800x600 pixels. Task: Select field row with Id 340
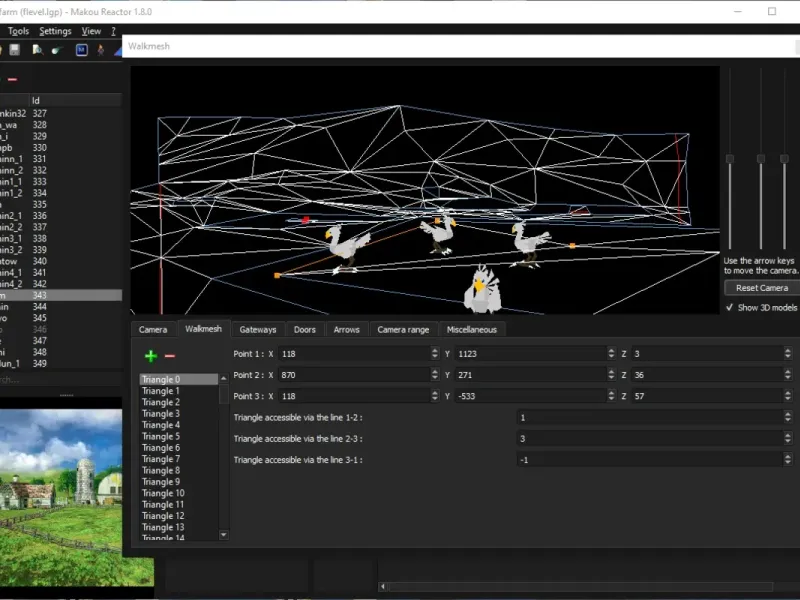coord(61,261)
